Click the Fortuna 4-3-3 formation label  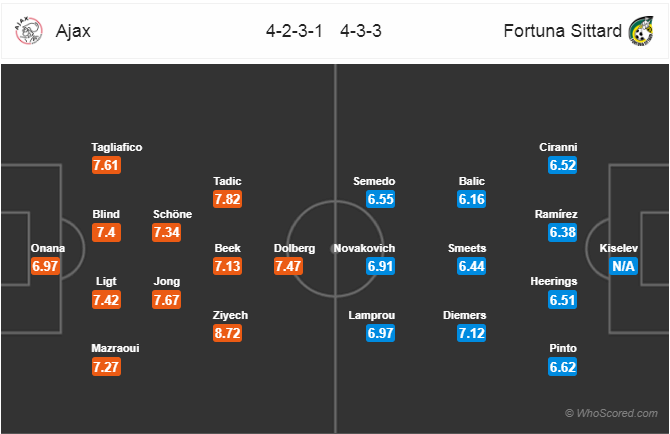click(x=361, y=31)
